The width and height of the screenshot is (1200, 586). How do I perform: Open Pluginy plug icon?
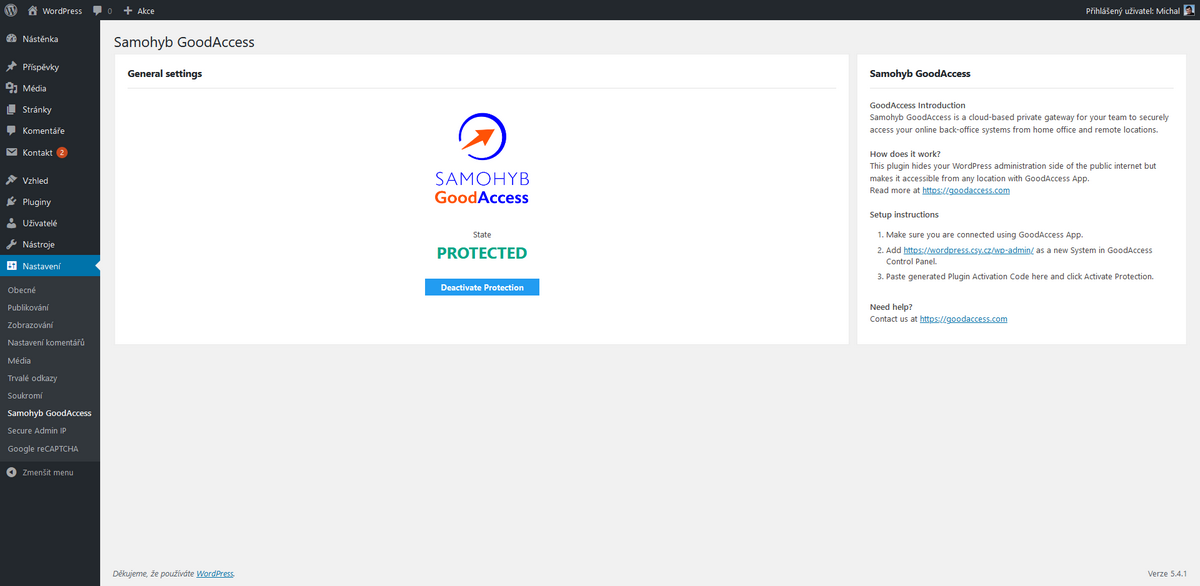pos(12,202)
